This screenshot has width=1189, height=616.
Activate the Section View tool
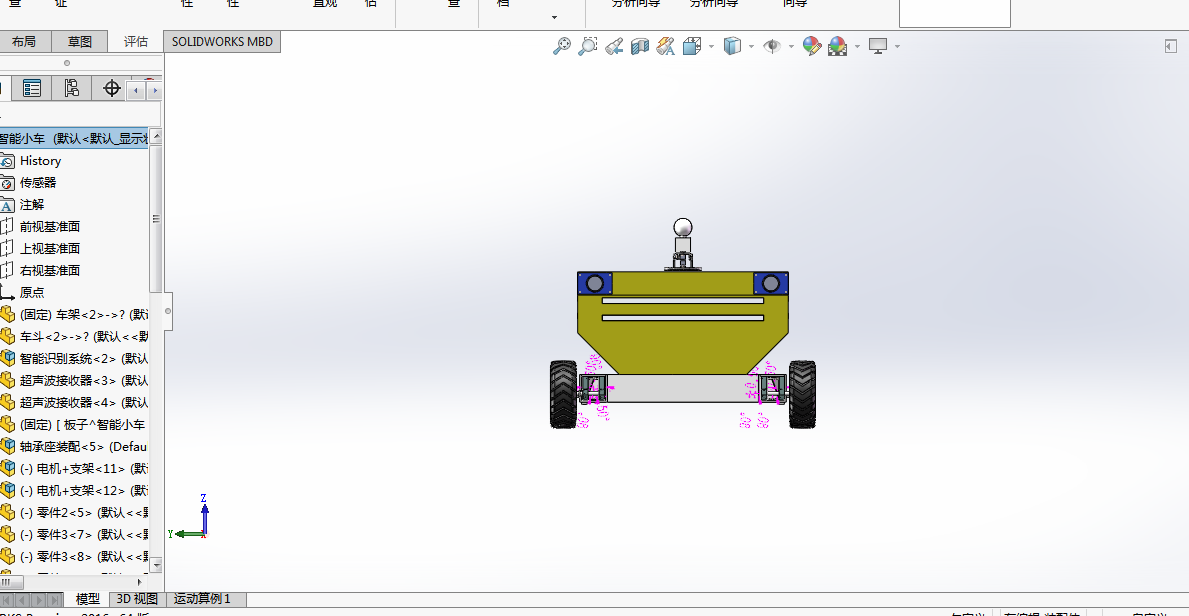click(640, 46)
